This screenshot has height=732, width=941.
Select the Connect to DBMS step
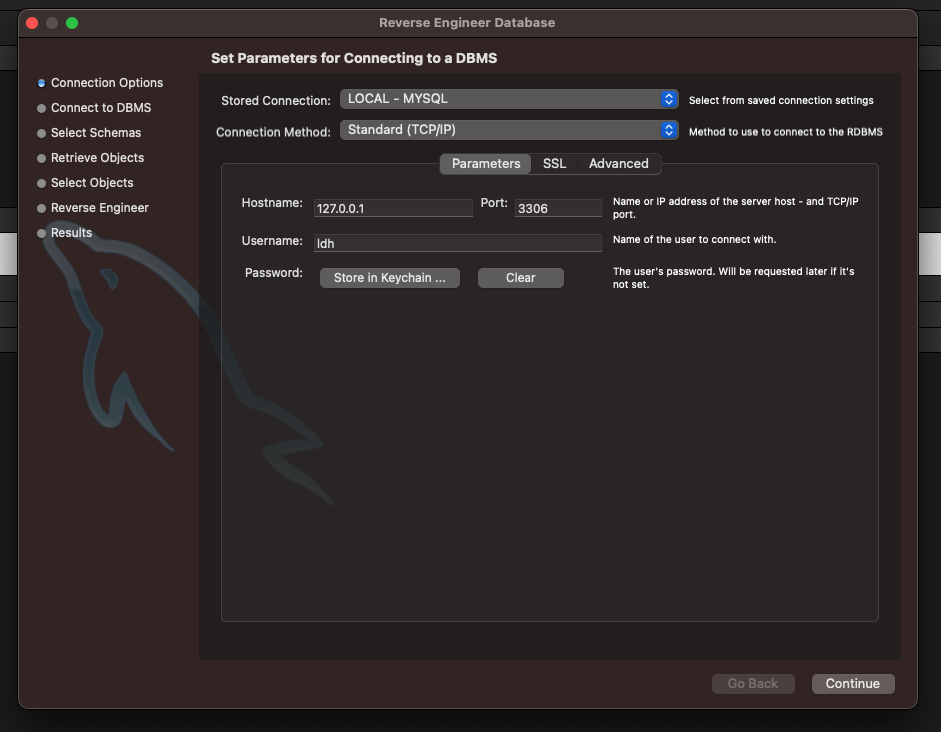pyautogui.click(x=101, y=108)
